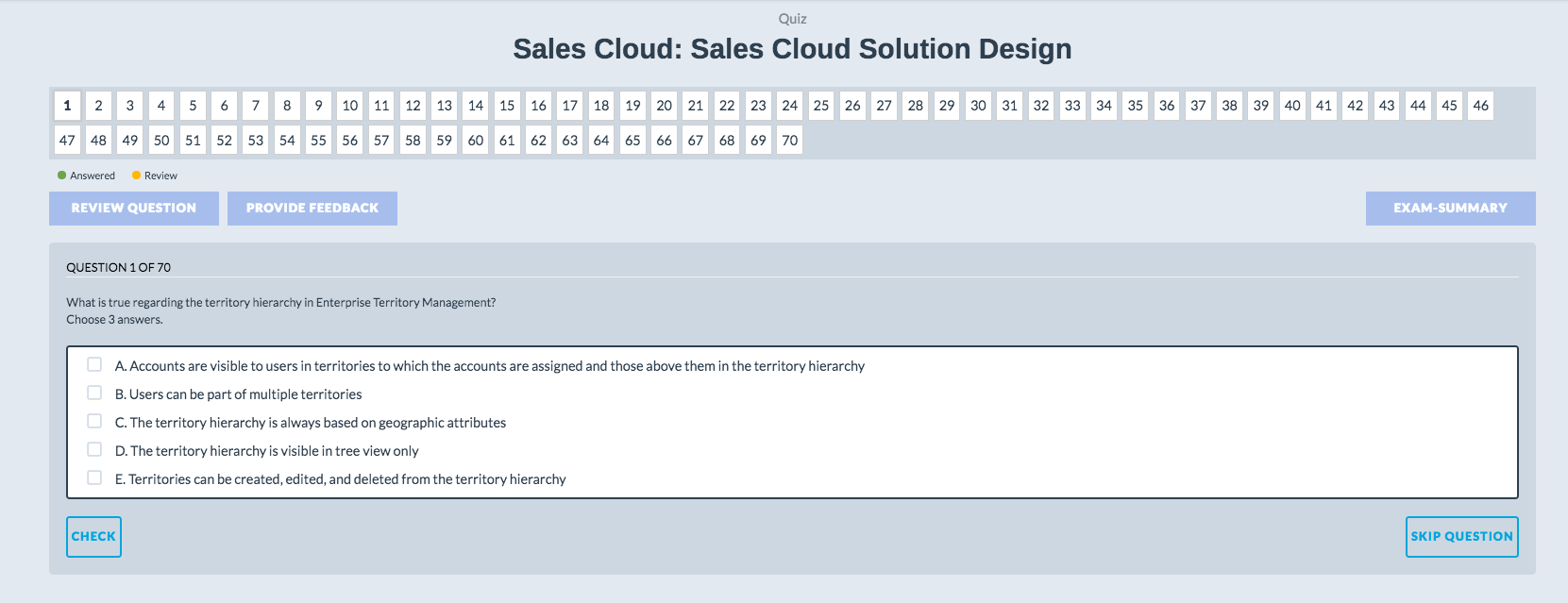Jump to question 69

point(758,141)
